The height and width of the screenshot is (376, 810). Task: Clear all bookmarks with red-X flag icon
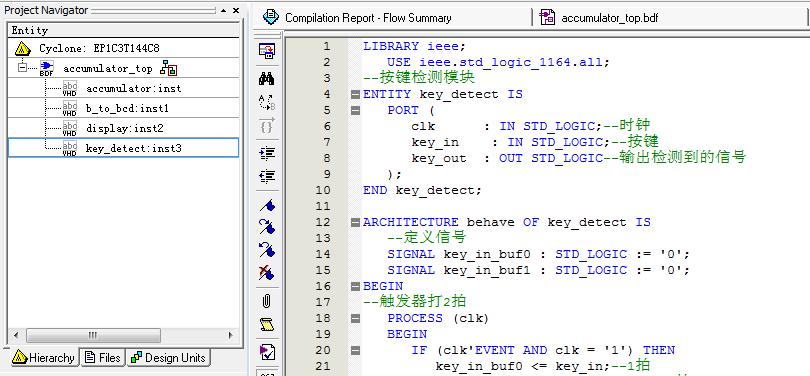click(267, 272)
